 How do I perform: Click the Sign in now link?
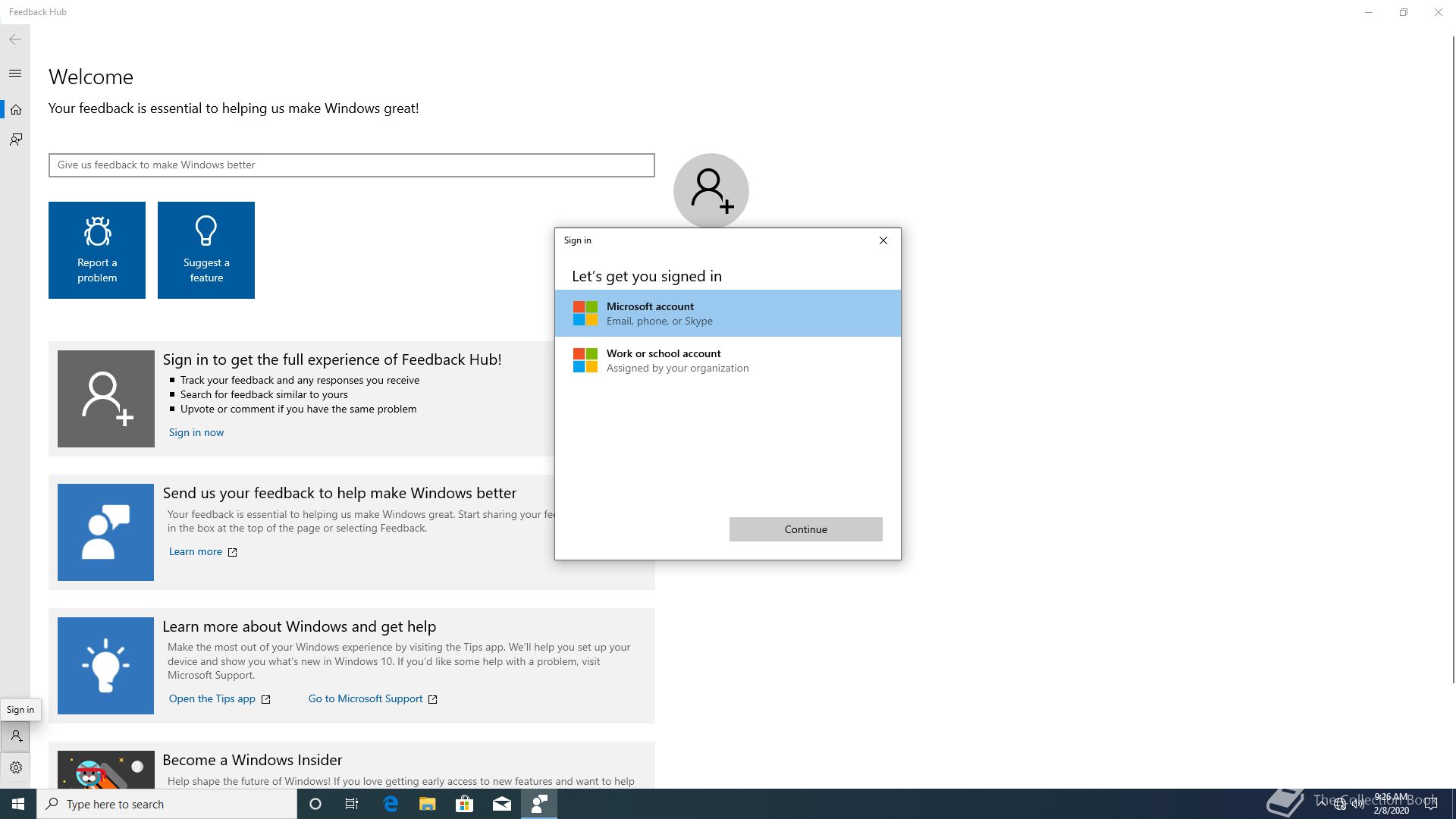coord(196,432)
